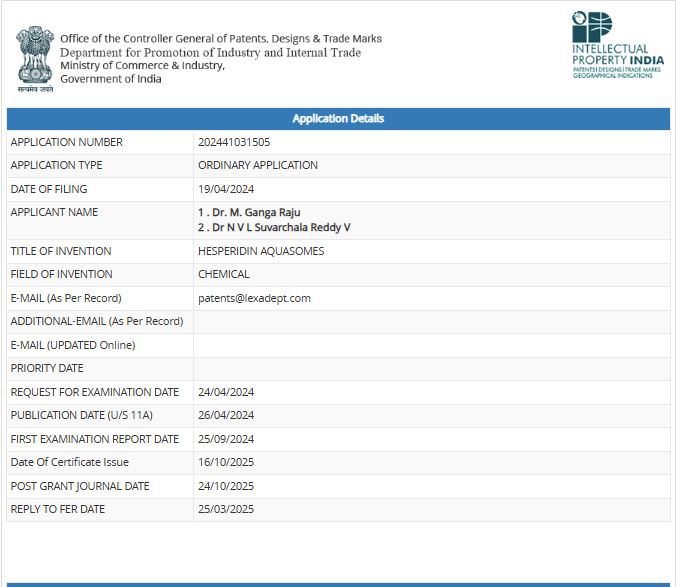Click the Intellectual Property India logo
This screenshot has height=587, width=680.
pos(617,46)
